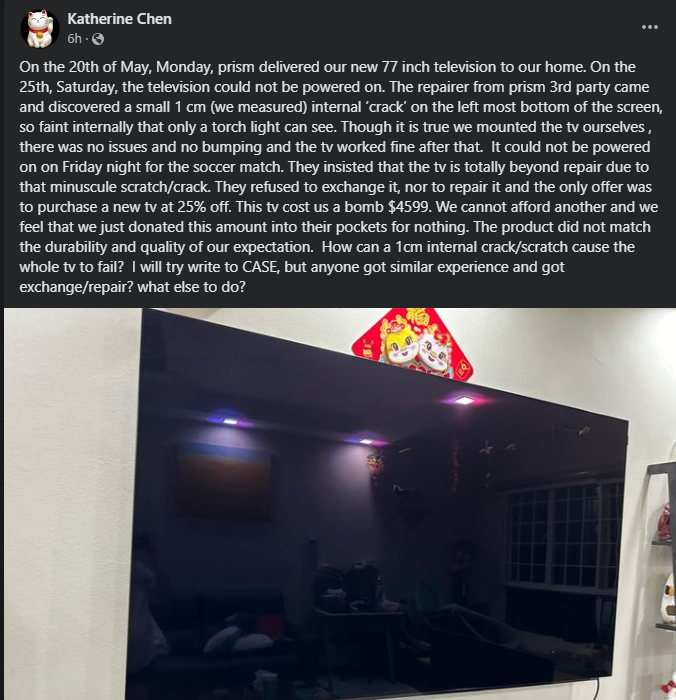Open the attached television photo
The image size is (676, 700).
tap(340, 504)
